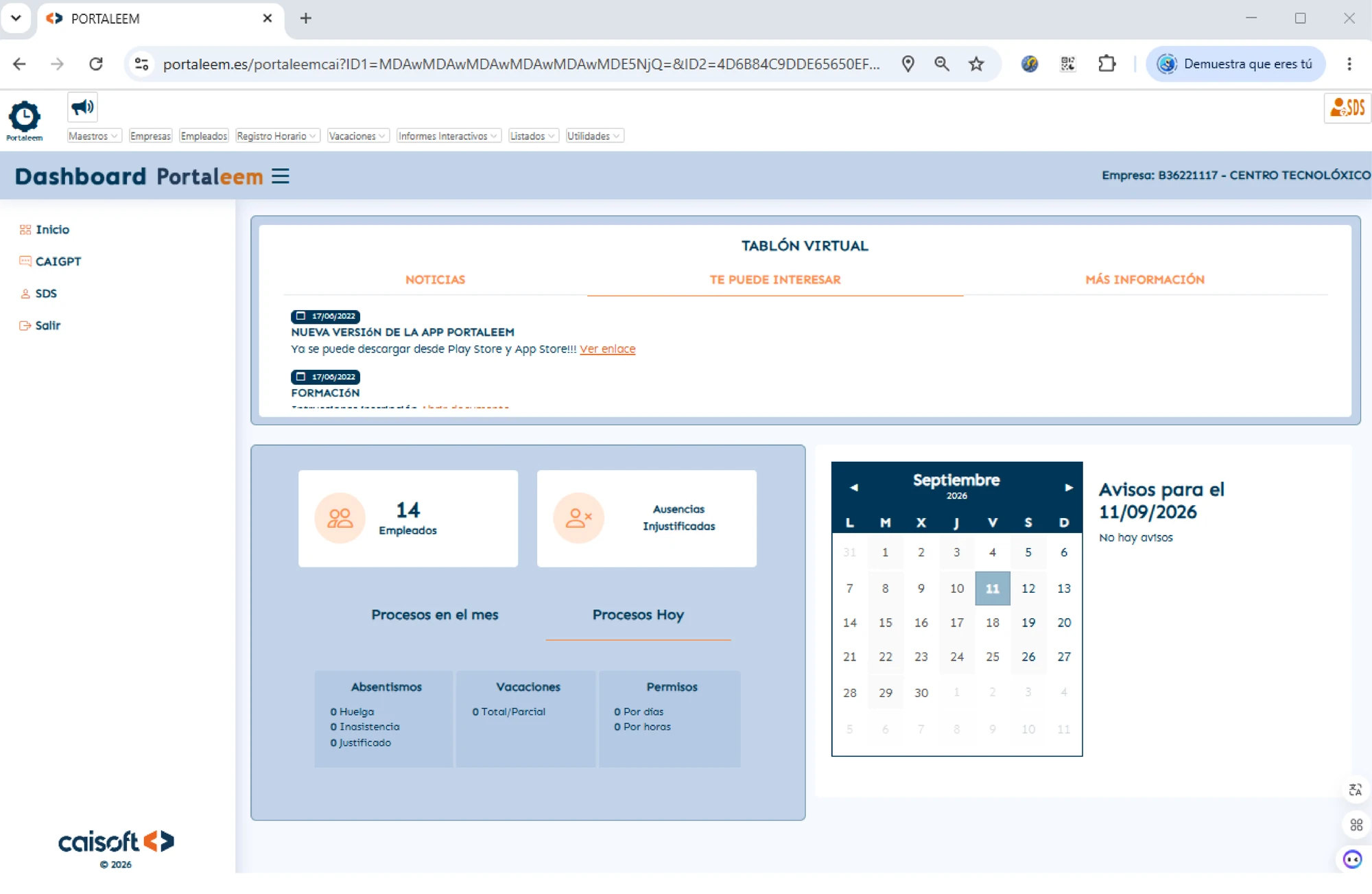
Task: Select day 1 of Septiembre
Action: [x=885, y=552]
